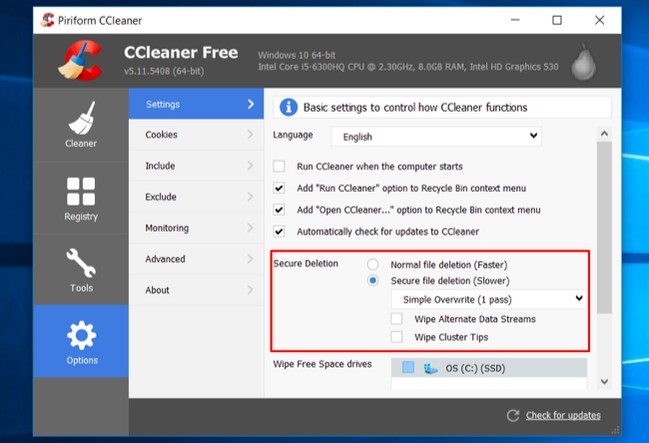The image size is (649, 443).
Task: Open the Simple Overwrite (1 pass) dropdown
Action: click(488, 299)
